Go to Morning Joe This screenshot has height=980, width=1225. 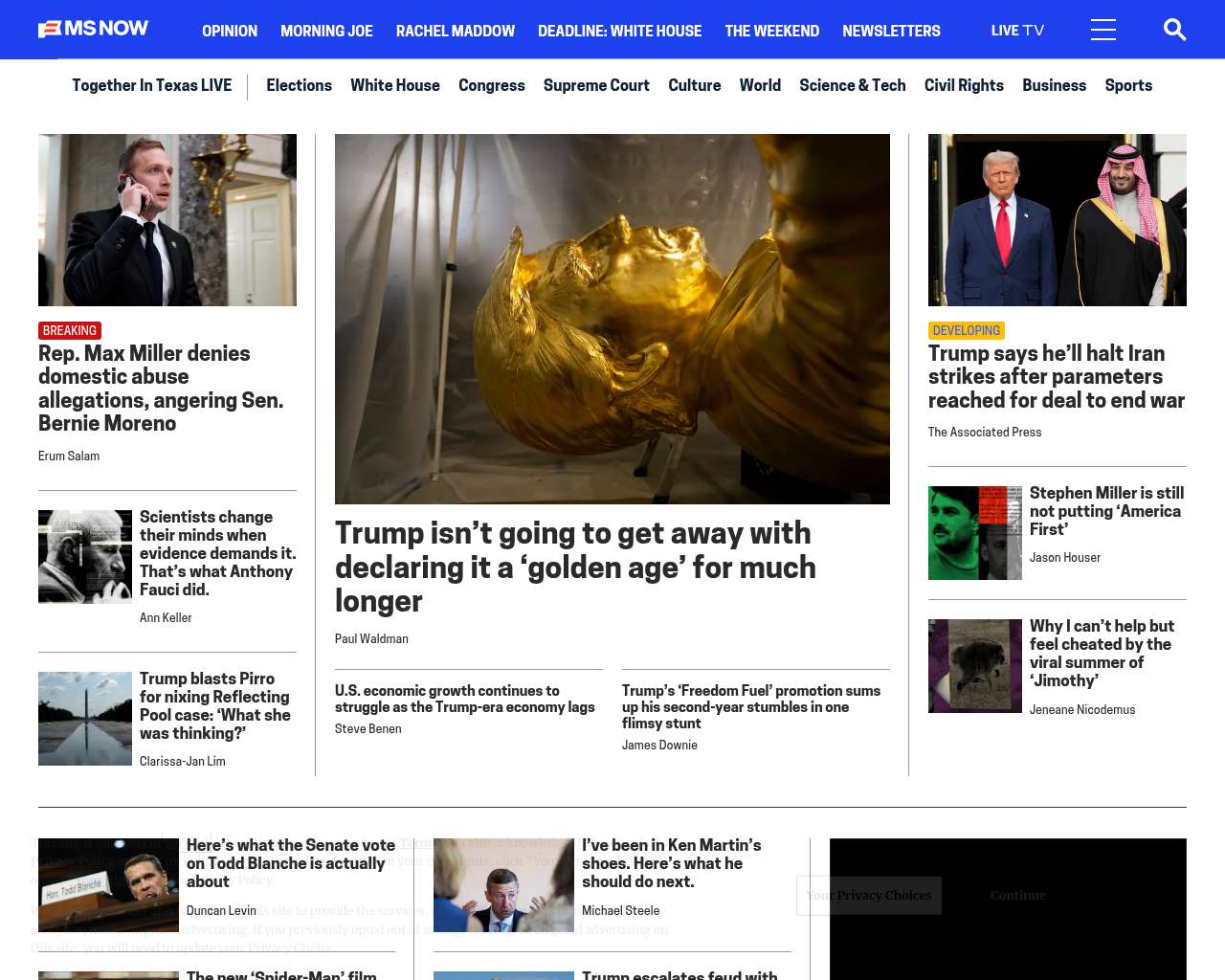coord(326,31)
